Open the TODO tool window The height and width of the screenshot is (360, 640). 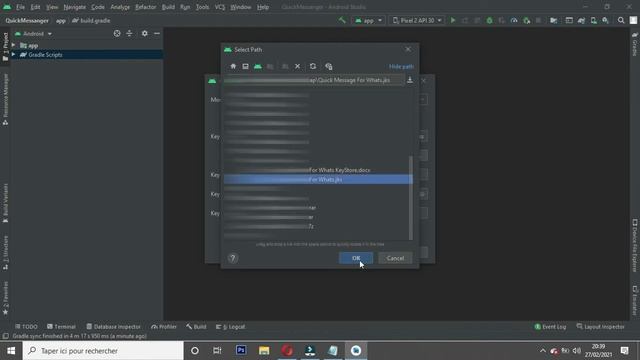(26, 327)
